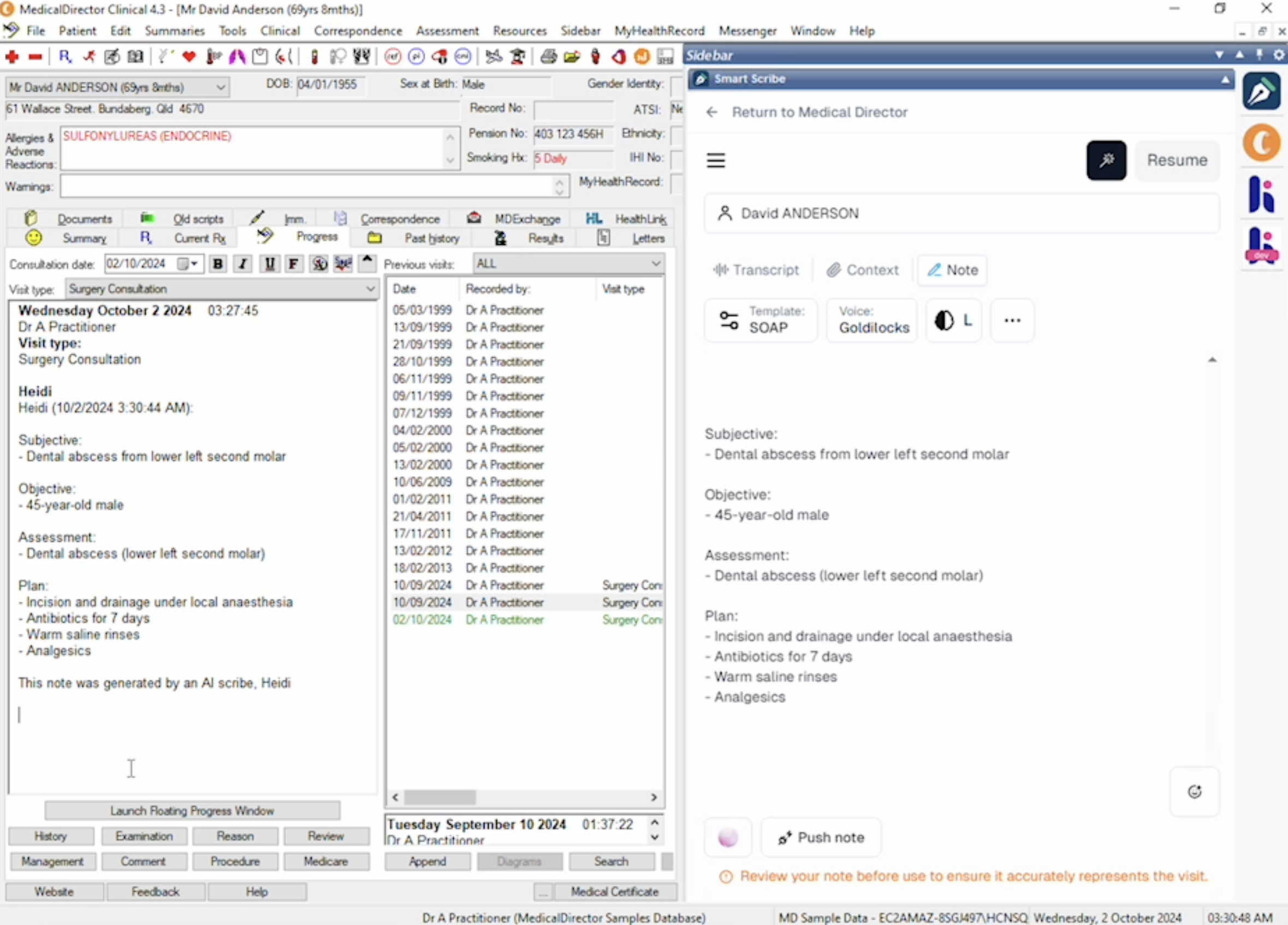The image size is (1288, 925).
Task: Click the pink color orb button
Action: 727,838
